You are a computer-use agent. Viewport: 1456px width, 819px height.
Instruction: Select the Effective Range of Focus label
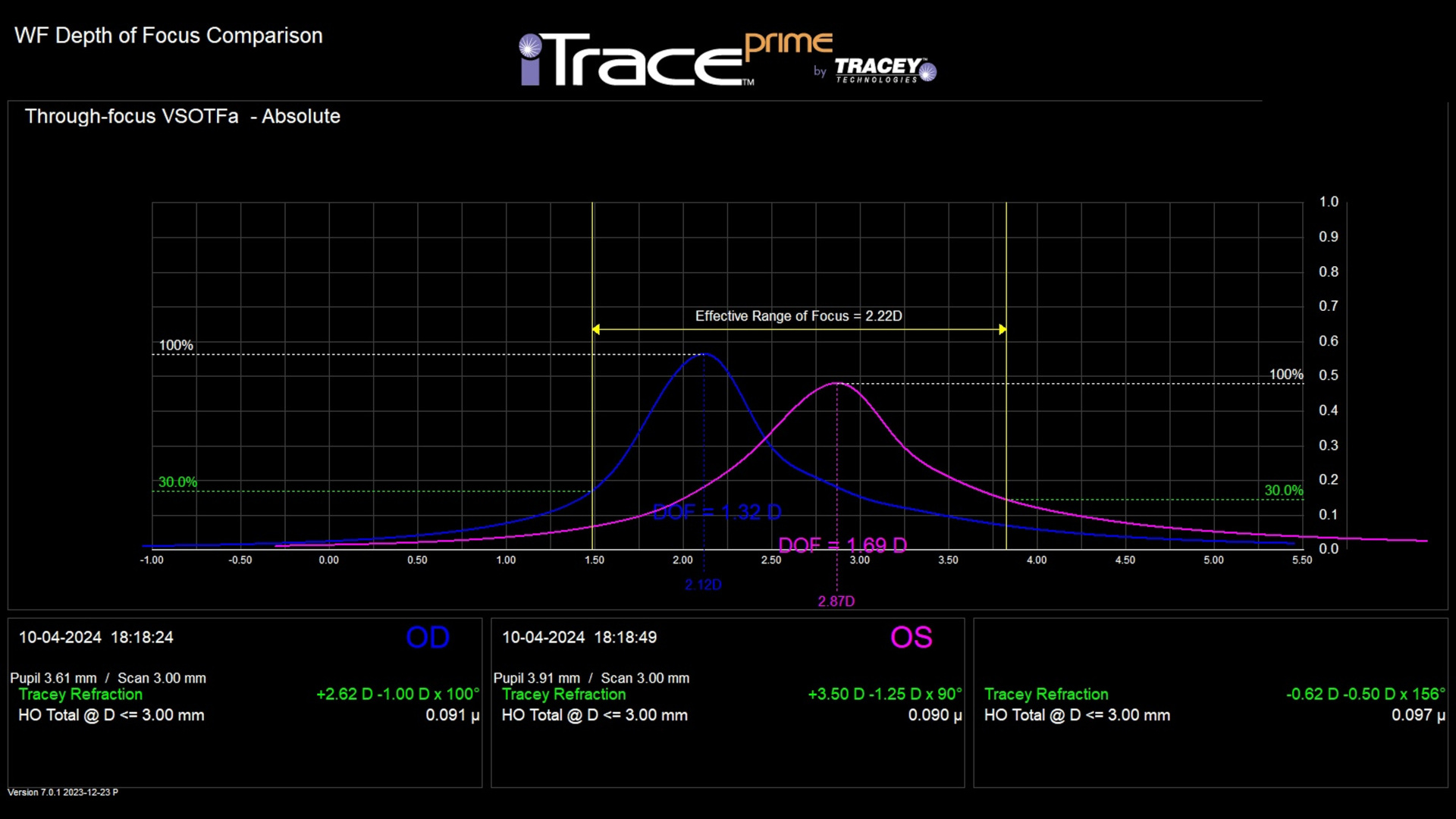[x=799, y=315]
